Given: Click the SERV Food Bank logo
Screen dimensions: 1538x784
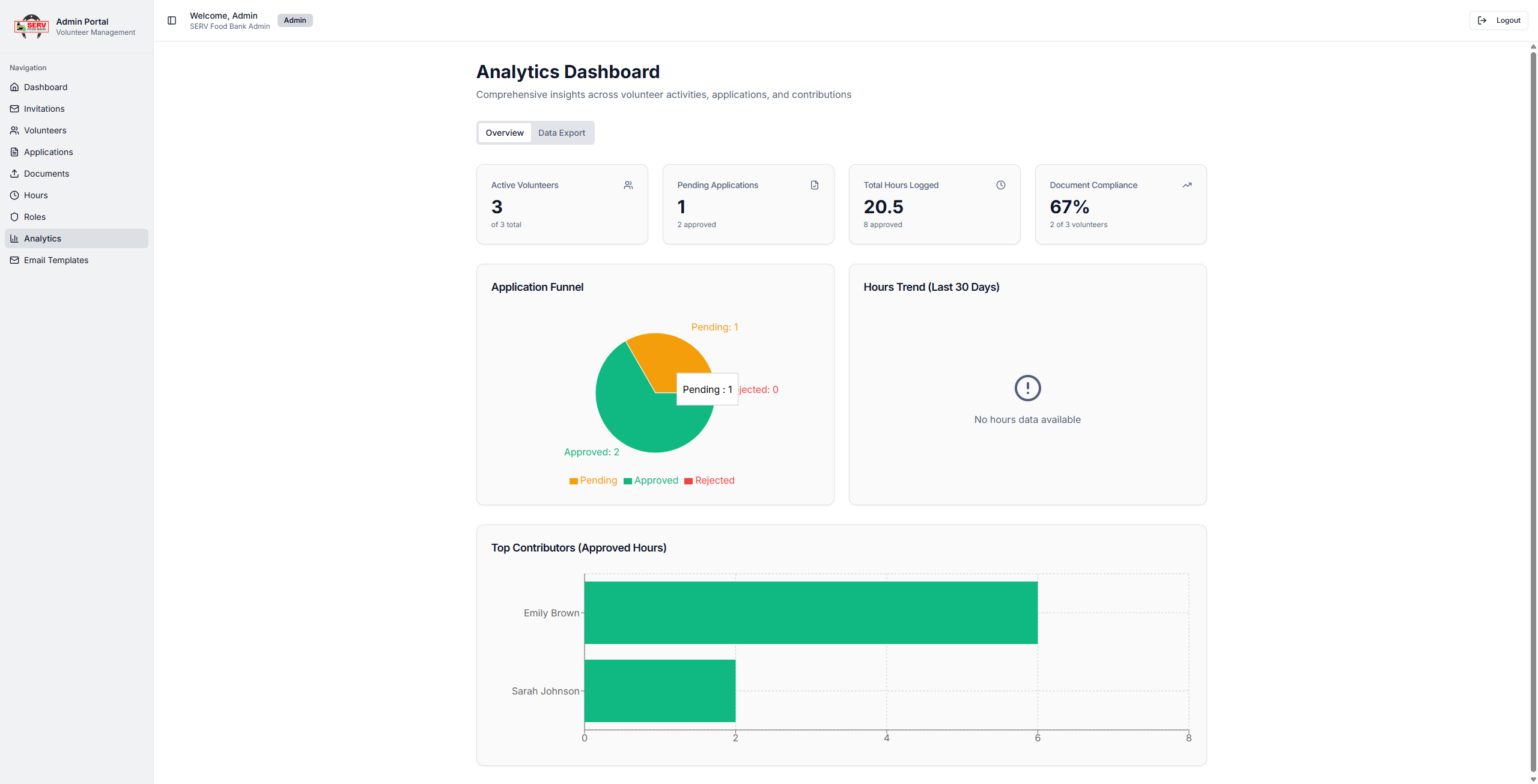Looking at the screenshot, I should tap(31, 26).
